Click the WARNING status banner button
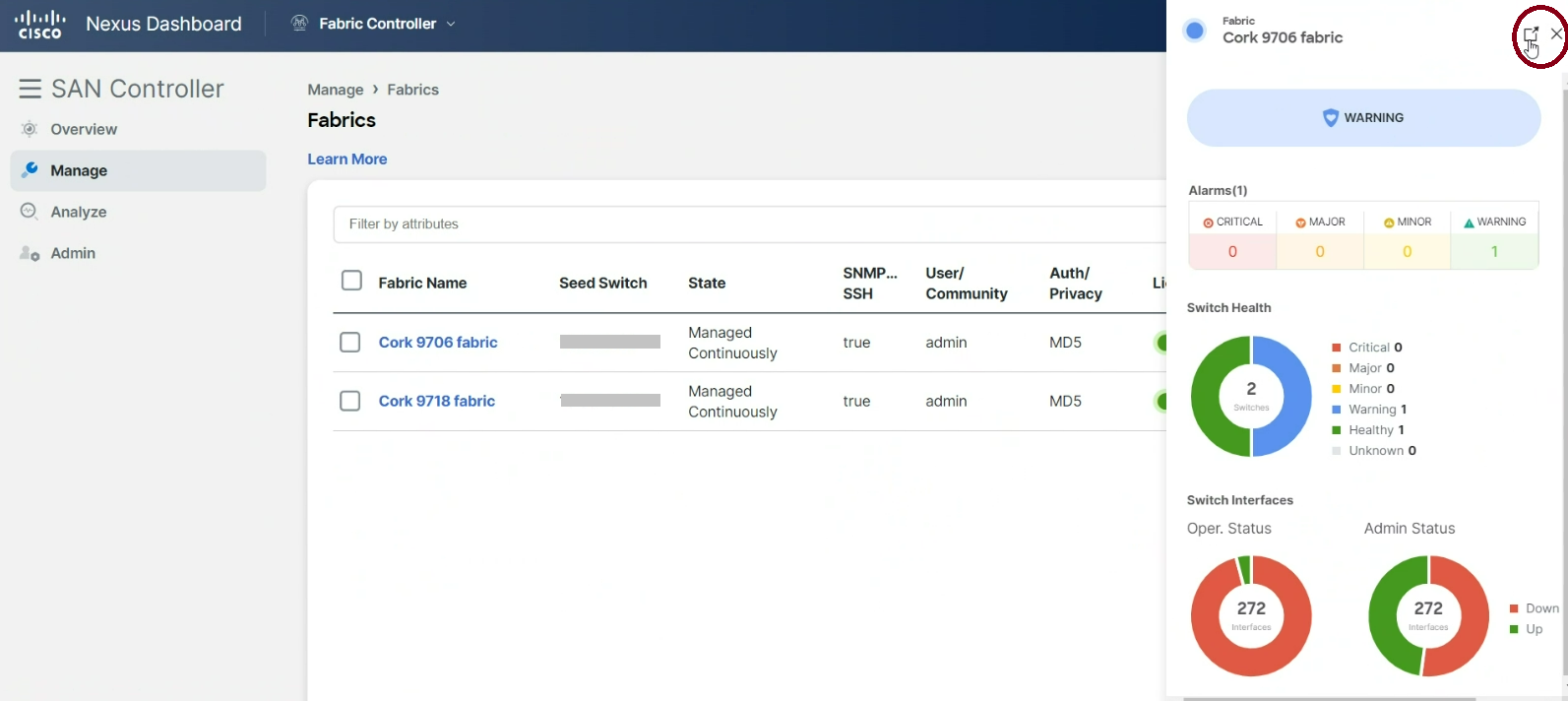The image size is (1568, 701). tap(1363, 118)
